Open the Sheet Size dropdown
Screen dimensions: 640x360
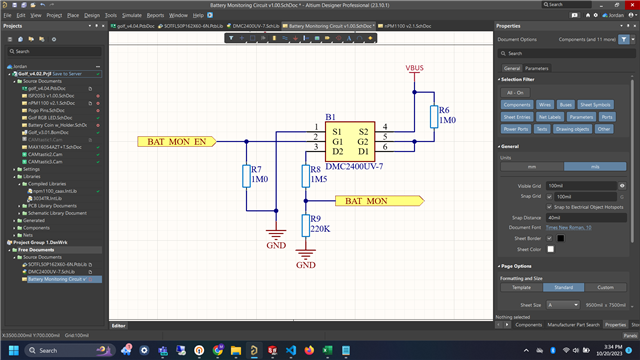(563, 305)
